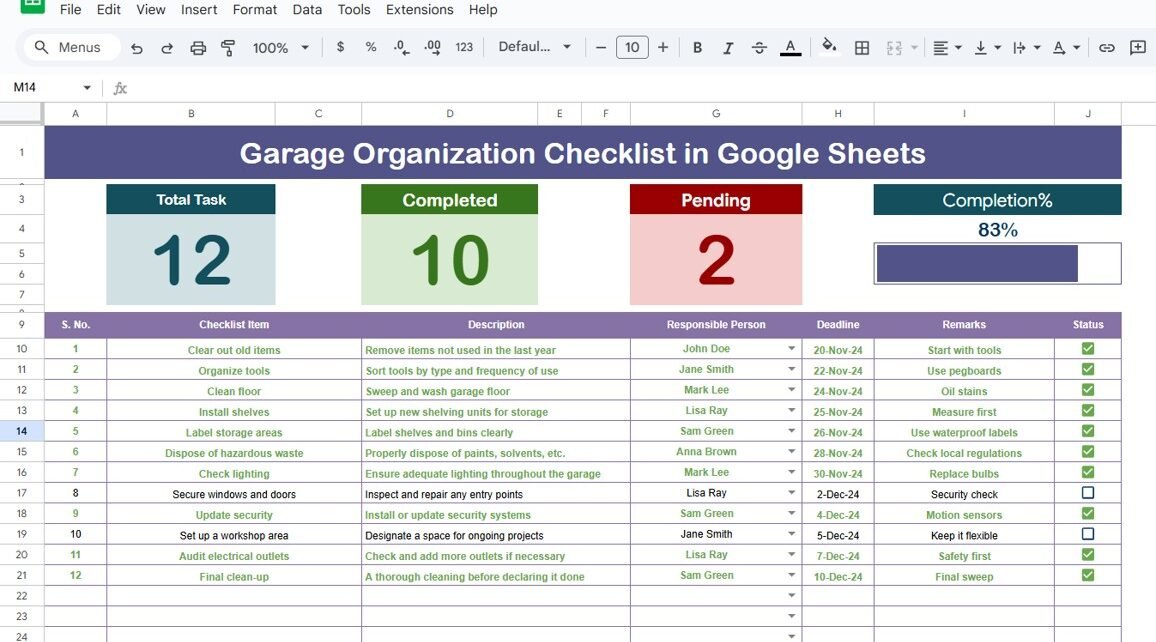Open more number formats 123
This screenshot has height=642, width=1156.
(x=464, y=47)
